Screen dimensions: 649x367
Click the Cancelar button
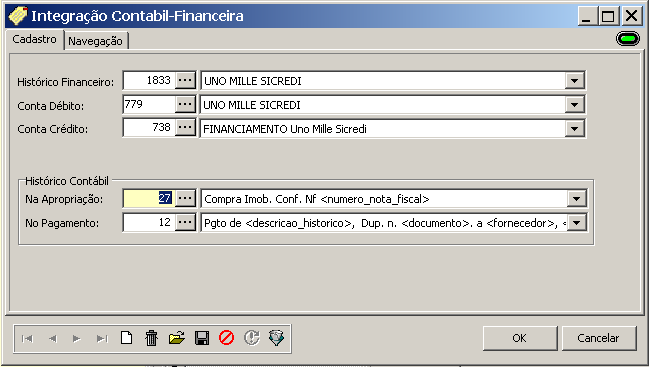click(599, 338)
